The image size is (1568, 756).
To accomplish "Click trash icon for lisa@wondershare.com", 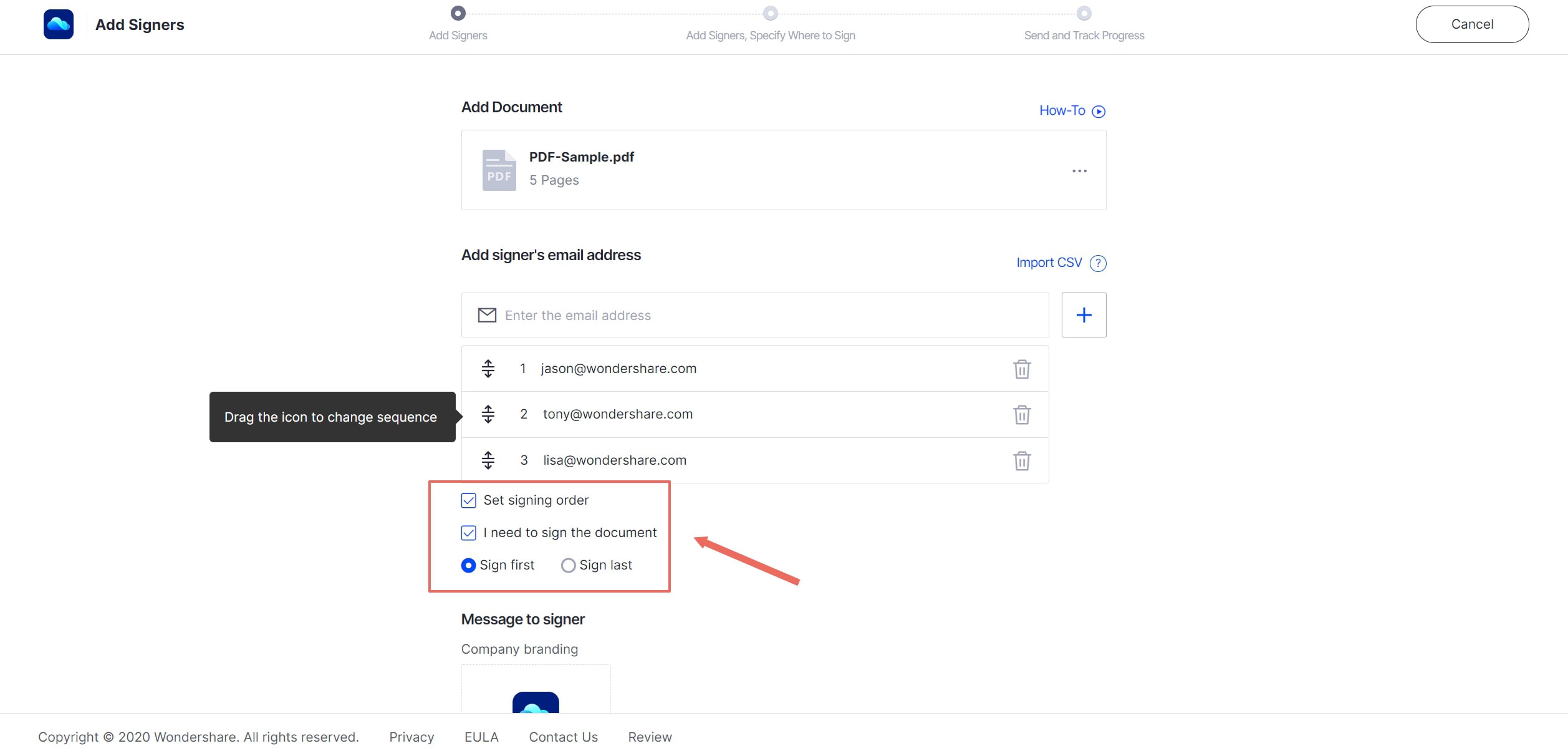I will click(x=1021, y=461).
